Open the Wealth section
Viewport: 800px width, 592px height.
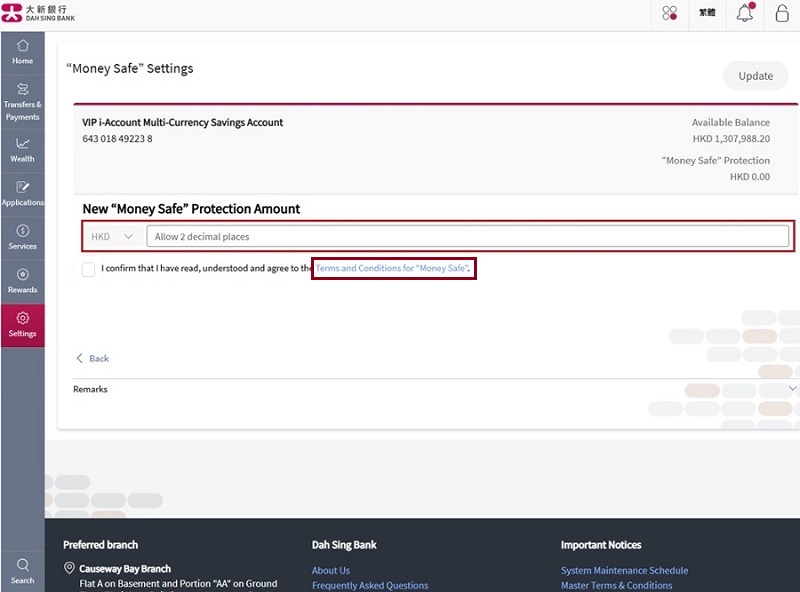(x=22, y=149)
